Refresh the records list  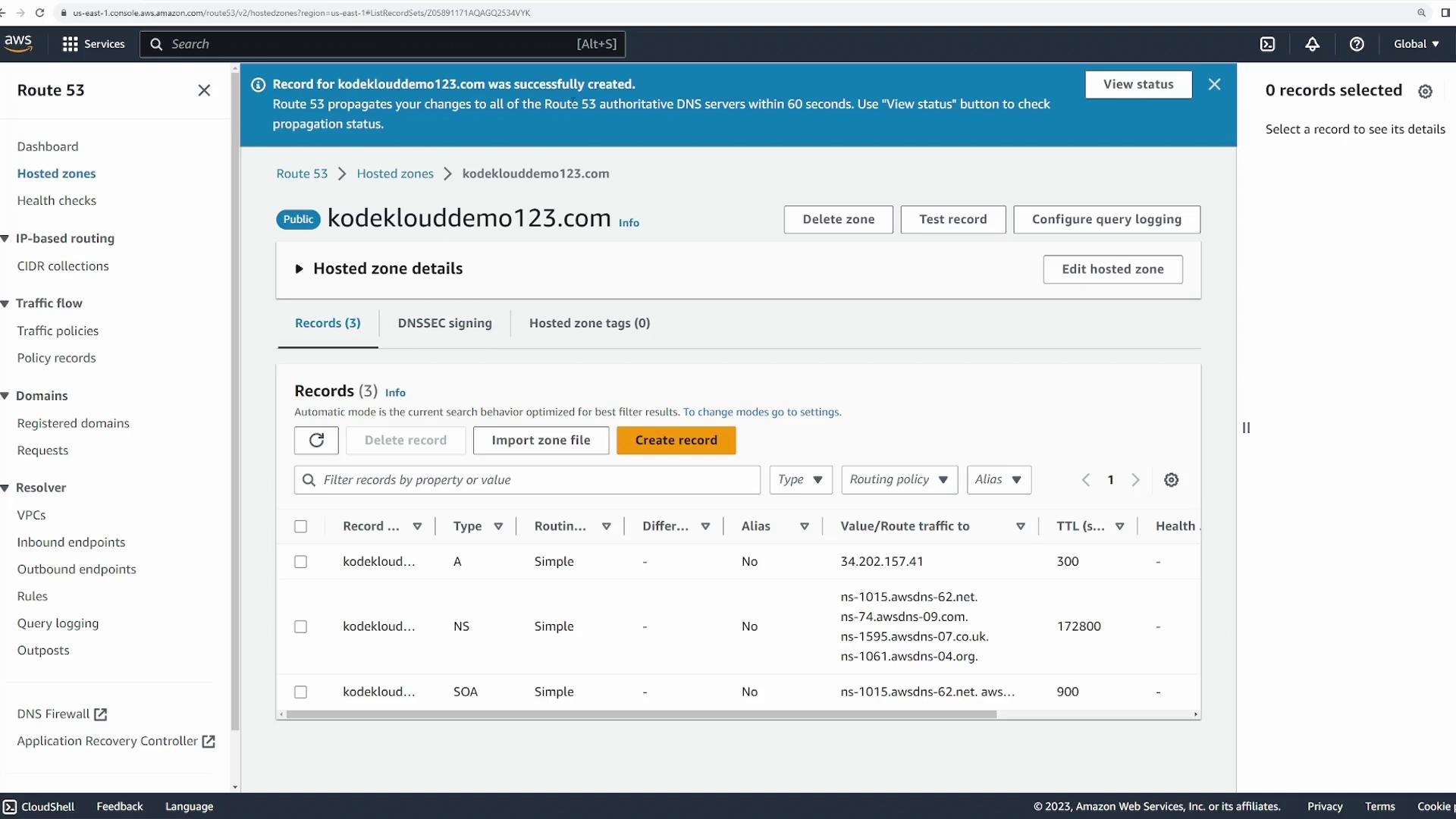[x=316, y=440]
